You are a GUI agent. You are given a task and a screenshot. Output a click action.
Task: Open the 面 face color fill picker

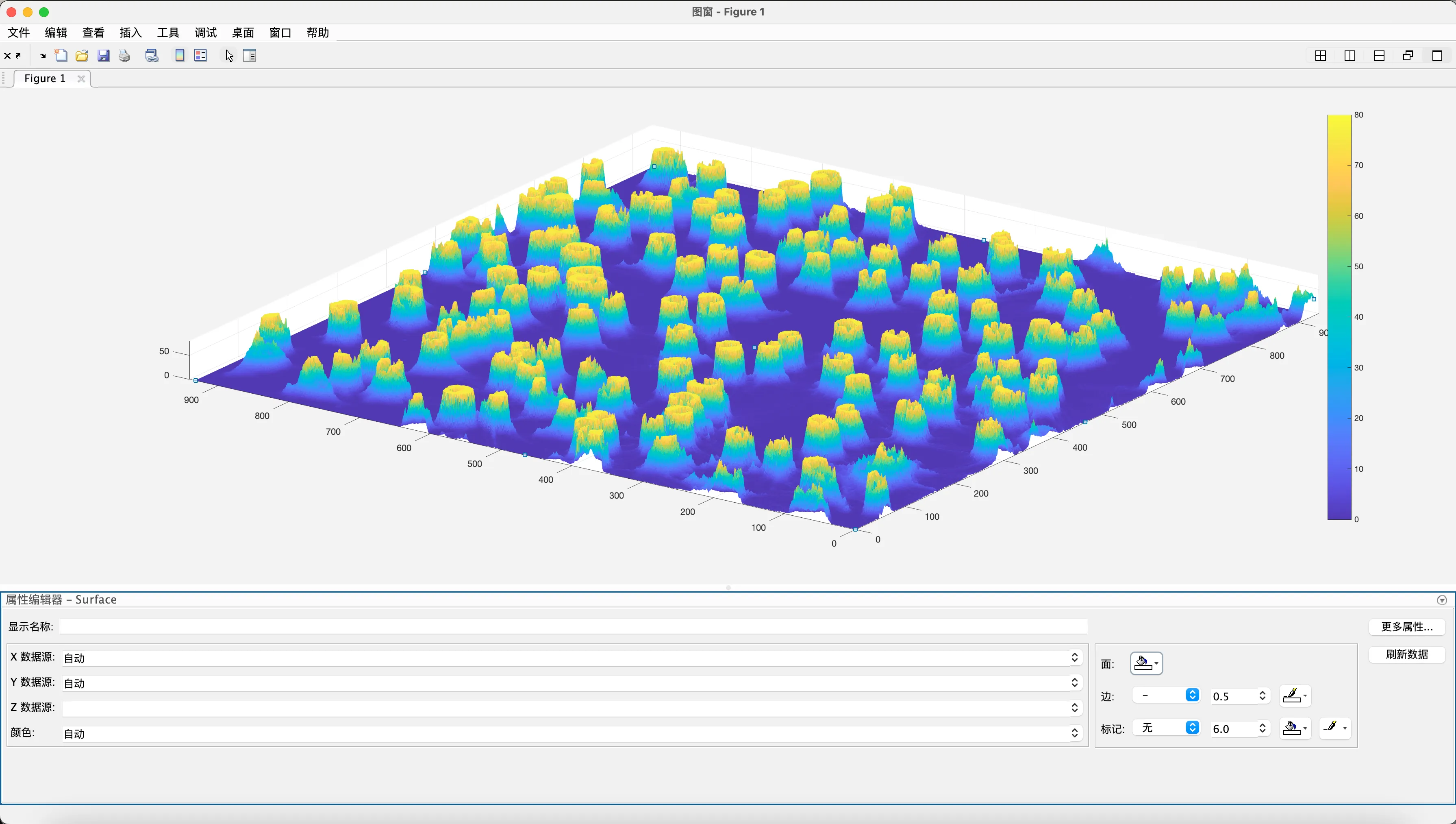click(x=1146, y=663)
